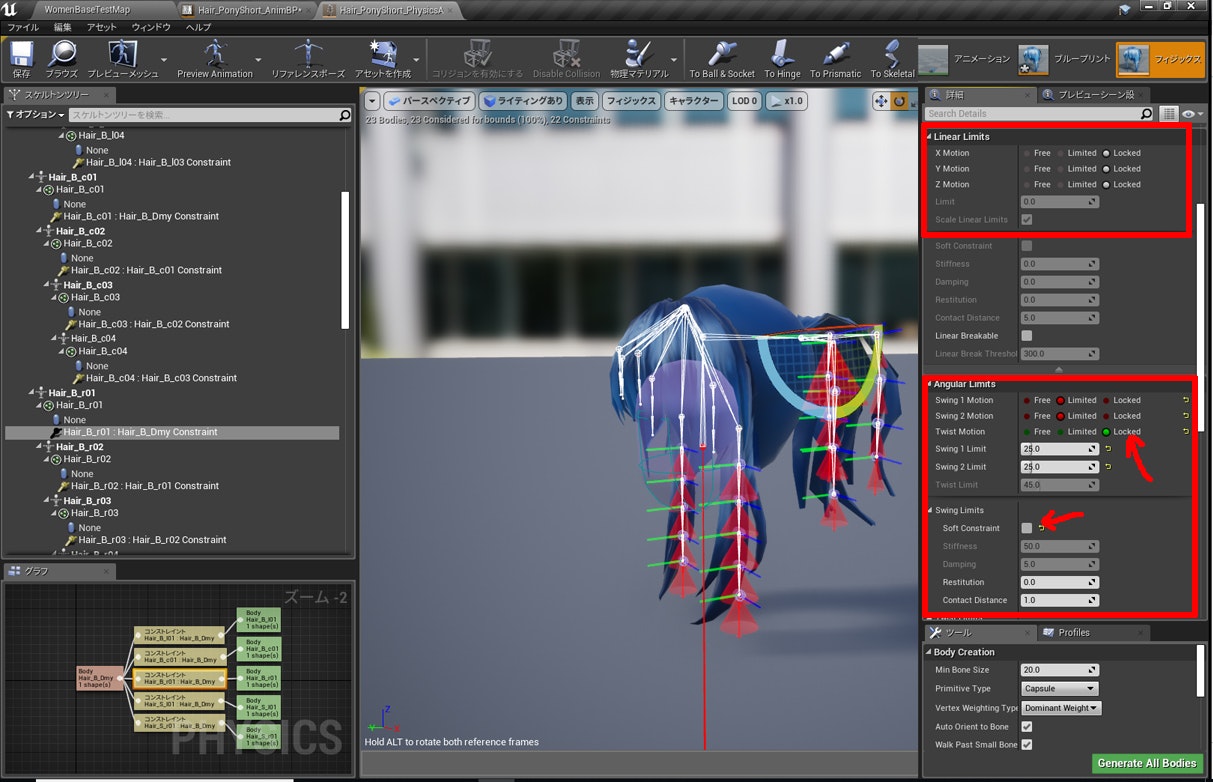This screenshot has height=782, width=1213.
Task: Click the skeleton tree vertical scrollbar
Action: (345, 260)
